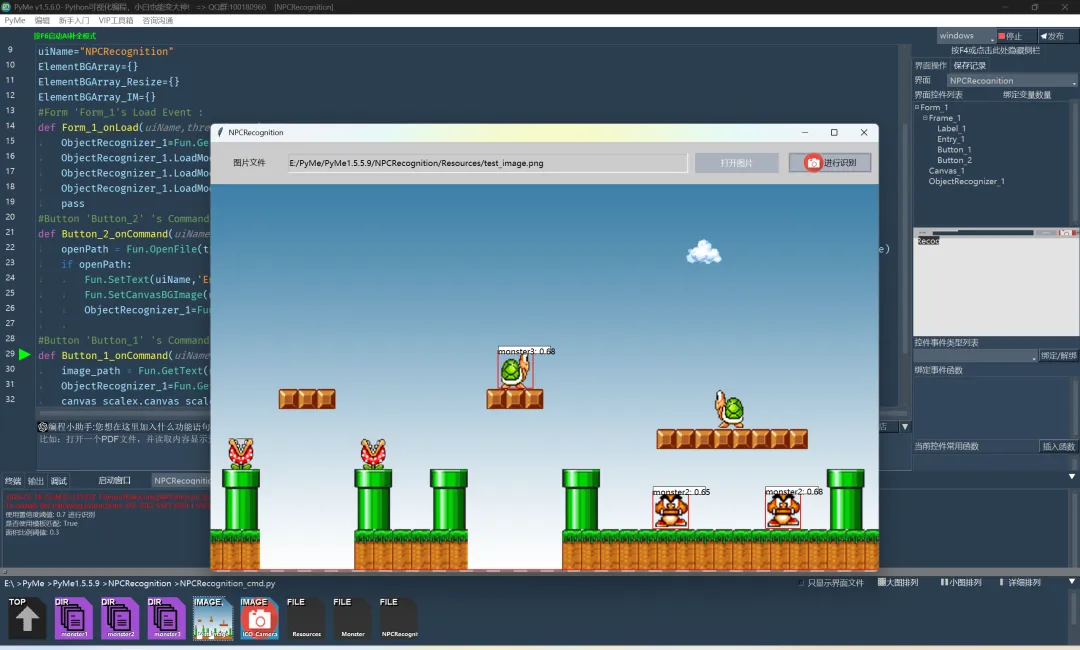
Task: Select the test_image IMAGE thumbnail
Action: tap(213, 618)
